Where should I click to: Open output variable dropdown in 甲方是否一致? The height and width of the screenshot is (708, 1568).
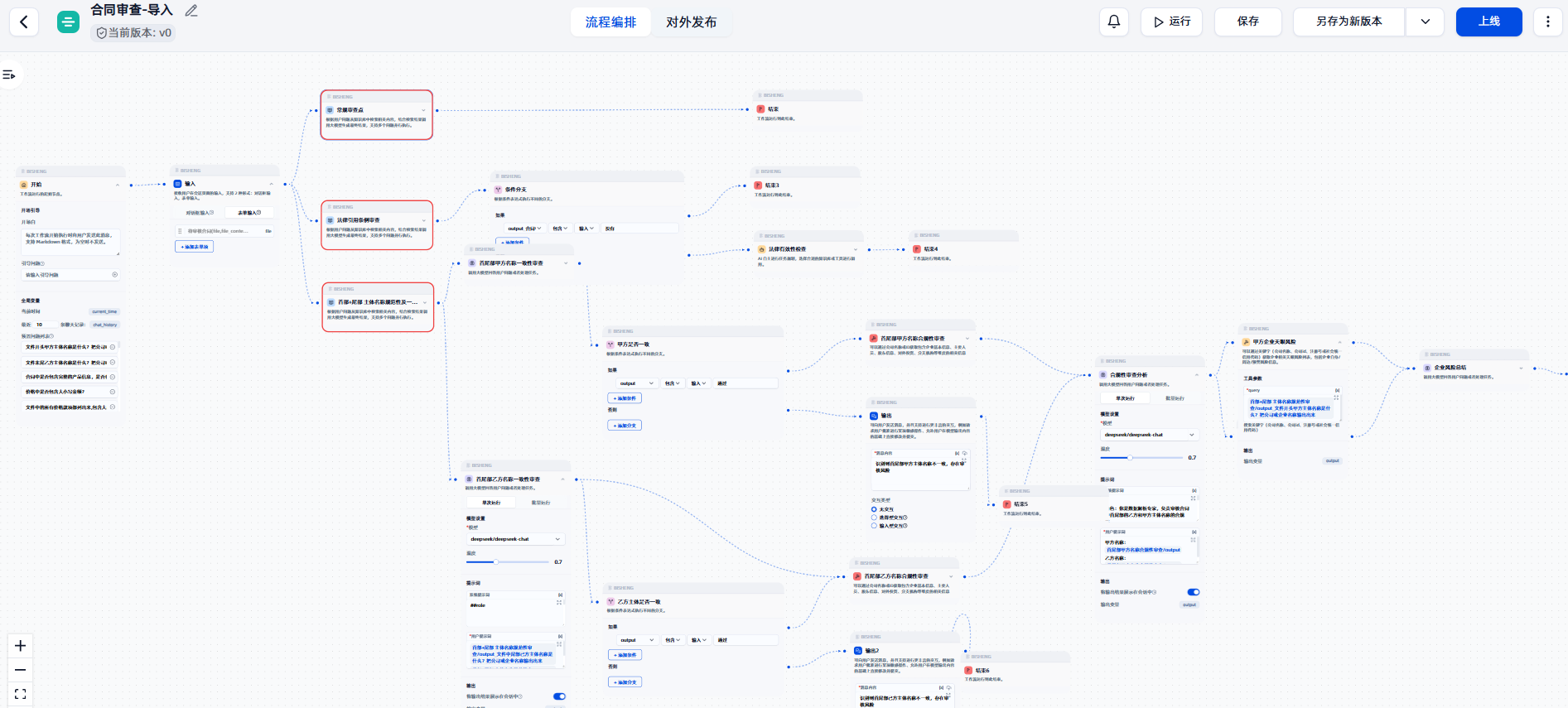[x=637, y=383]
